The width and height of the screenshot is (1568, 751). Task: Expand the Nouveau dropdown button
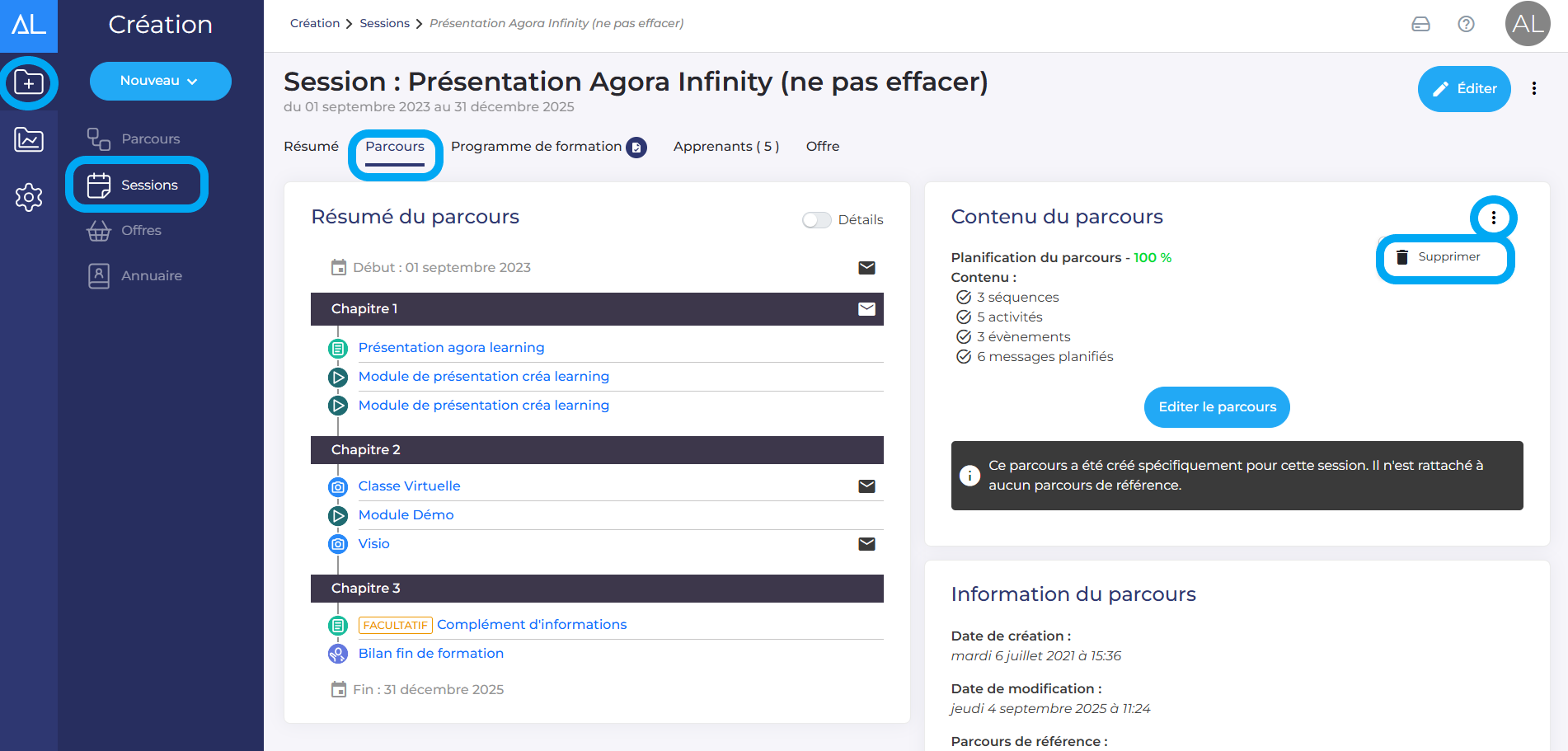coord(160,81)
